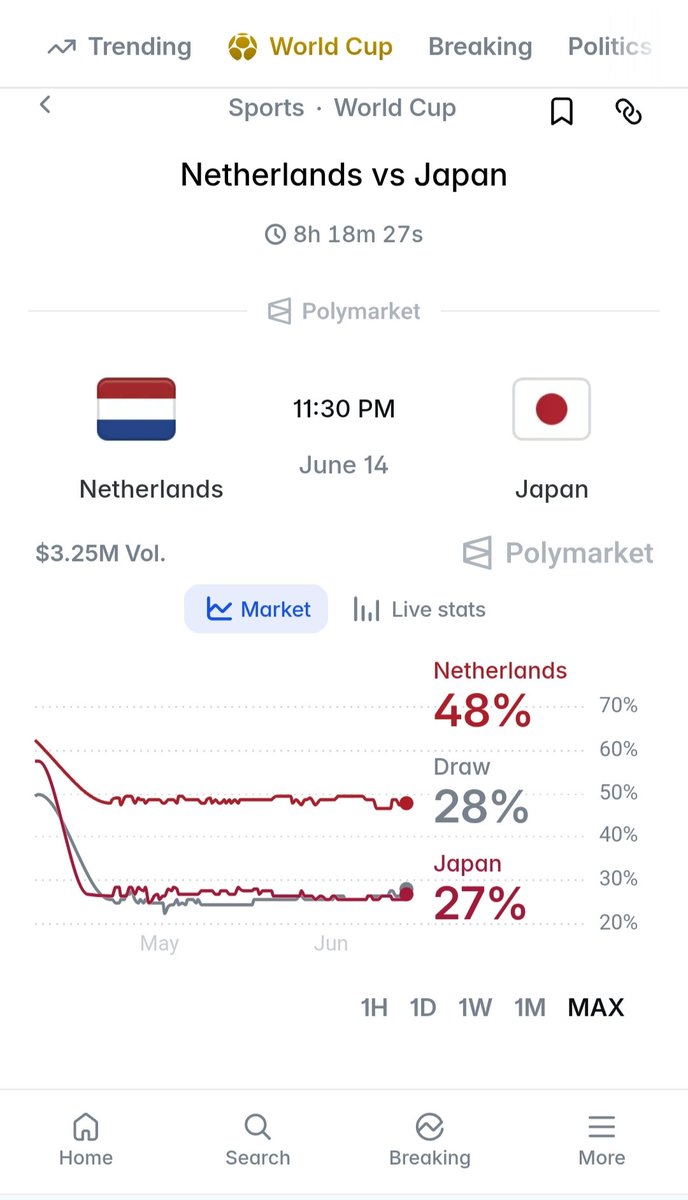Image resolution: width=688 pixels, height=1200 pixels.
Task: Switch to the Market chart view
Action: [x=256, y=609]
